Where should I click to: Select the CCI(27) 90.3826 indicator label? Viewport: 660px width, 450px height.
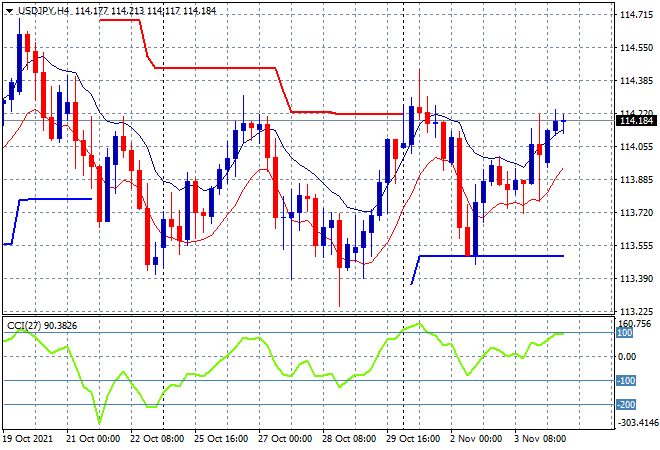coord(42,326)
